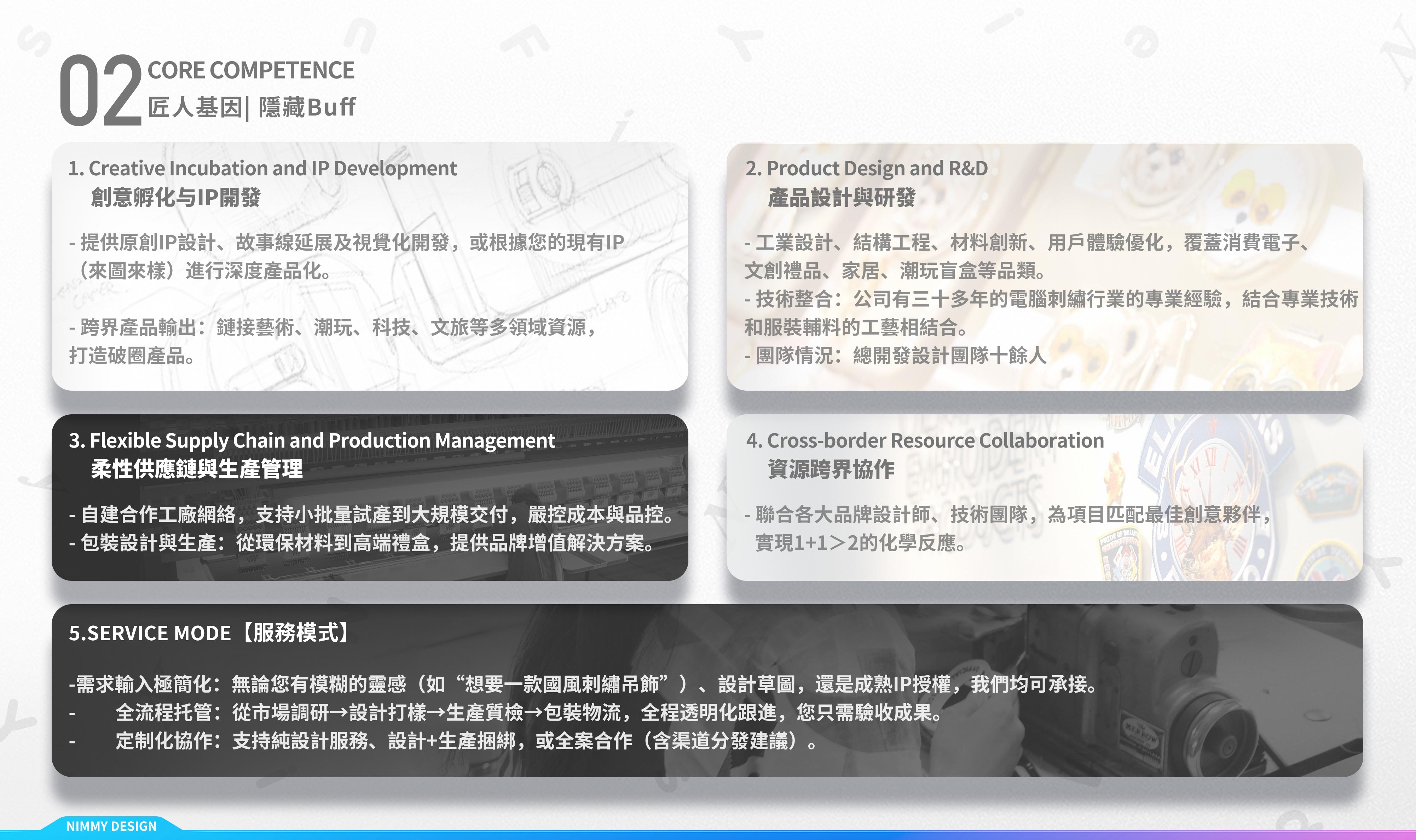
Task: Select the 資源跨界協作 title
Action: coord(831,469)
